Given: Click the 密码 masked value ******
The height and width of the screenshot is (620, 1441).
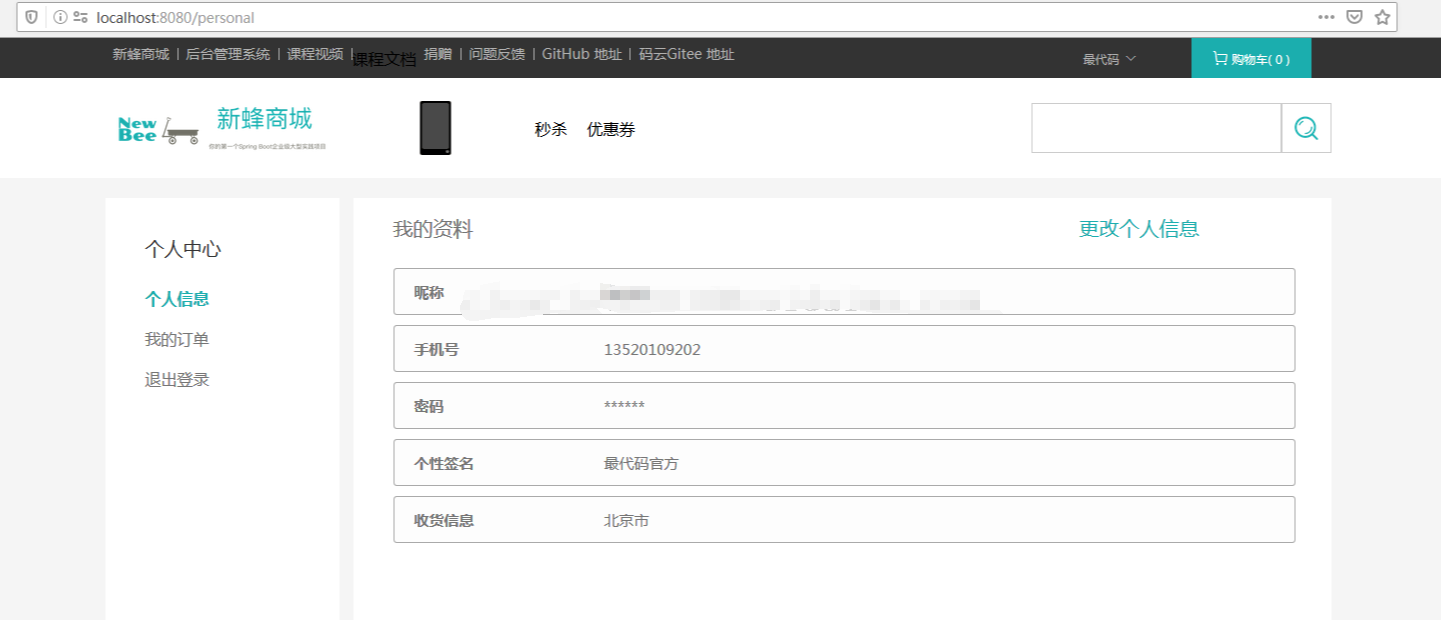Looking at the screenshot, I should 624,406.
